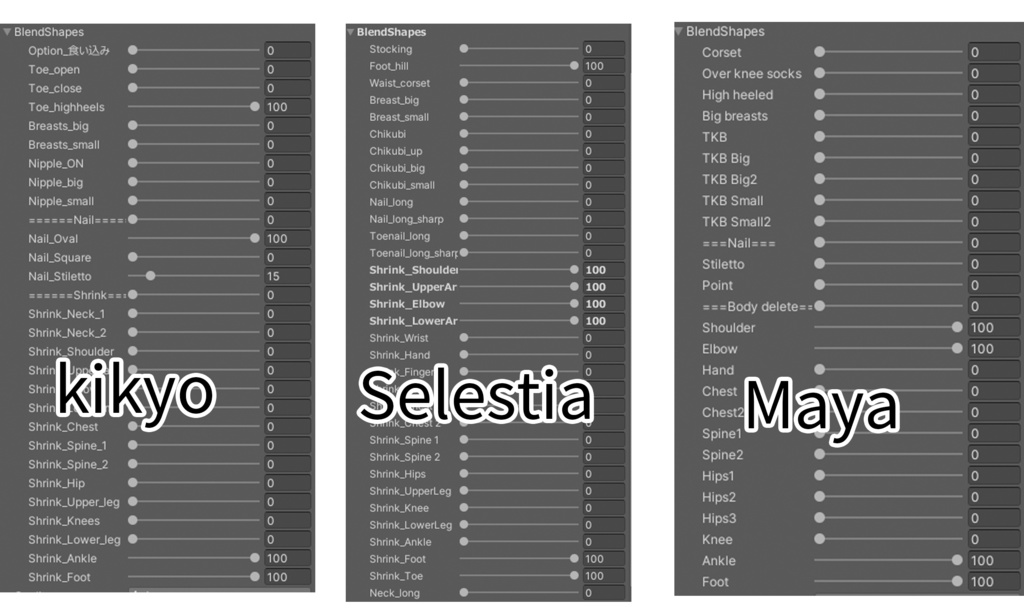Click the High heeled slider handle
This screenshot has height=616, width=1024.
[820, 95]
